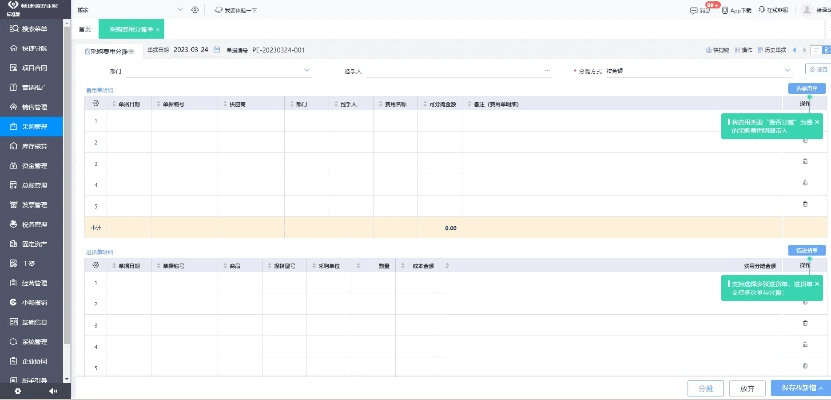The image size is (831, 400).
Task: Click the Save and New button
Action: (x=799, y=388)
